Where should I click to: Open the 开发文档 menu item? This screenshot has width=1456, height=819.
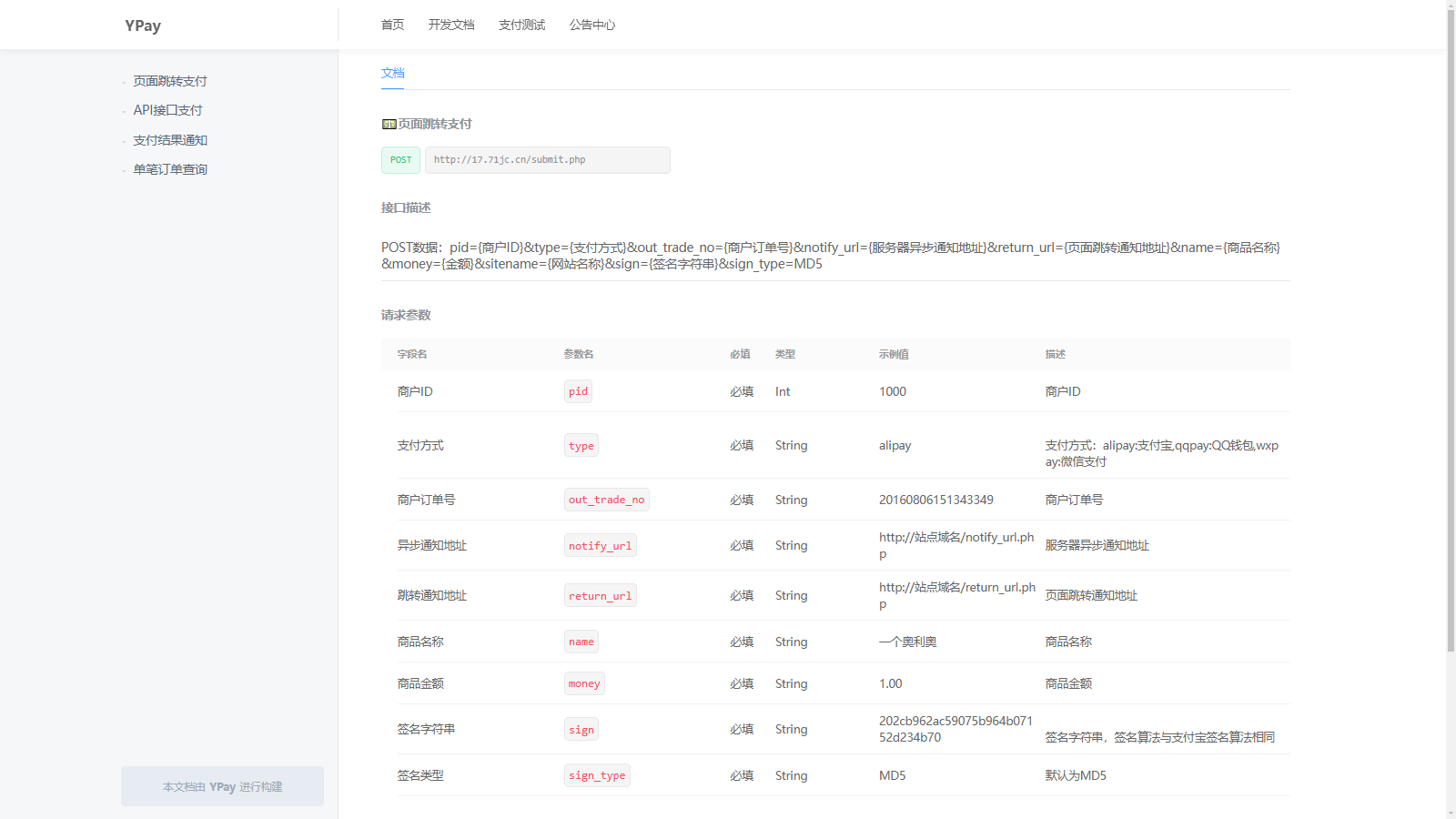coord(451,25)
